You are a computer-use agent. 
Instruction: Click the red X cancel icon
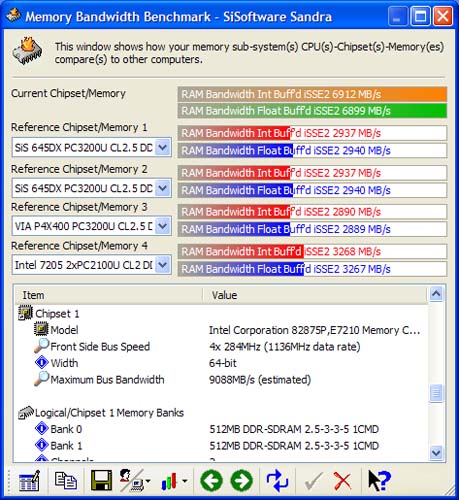[342, 481]
